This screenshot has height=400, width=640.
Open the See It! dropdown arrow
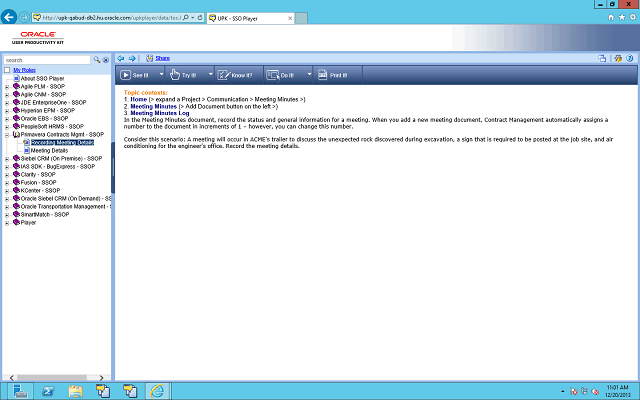point(161,75)
